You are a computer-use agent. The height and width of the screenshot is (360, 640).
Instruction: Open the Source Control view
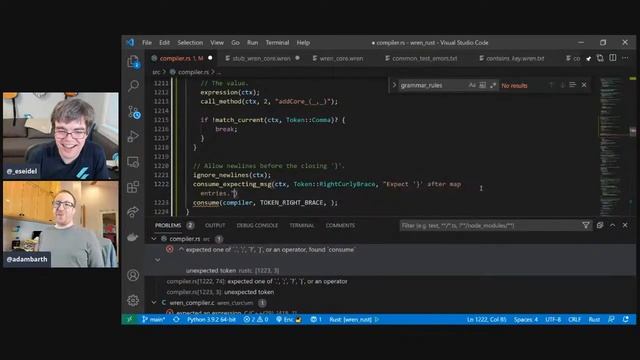[133, 112]
